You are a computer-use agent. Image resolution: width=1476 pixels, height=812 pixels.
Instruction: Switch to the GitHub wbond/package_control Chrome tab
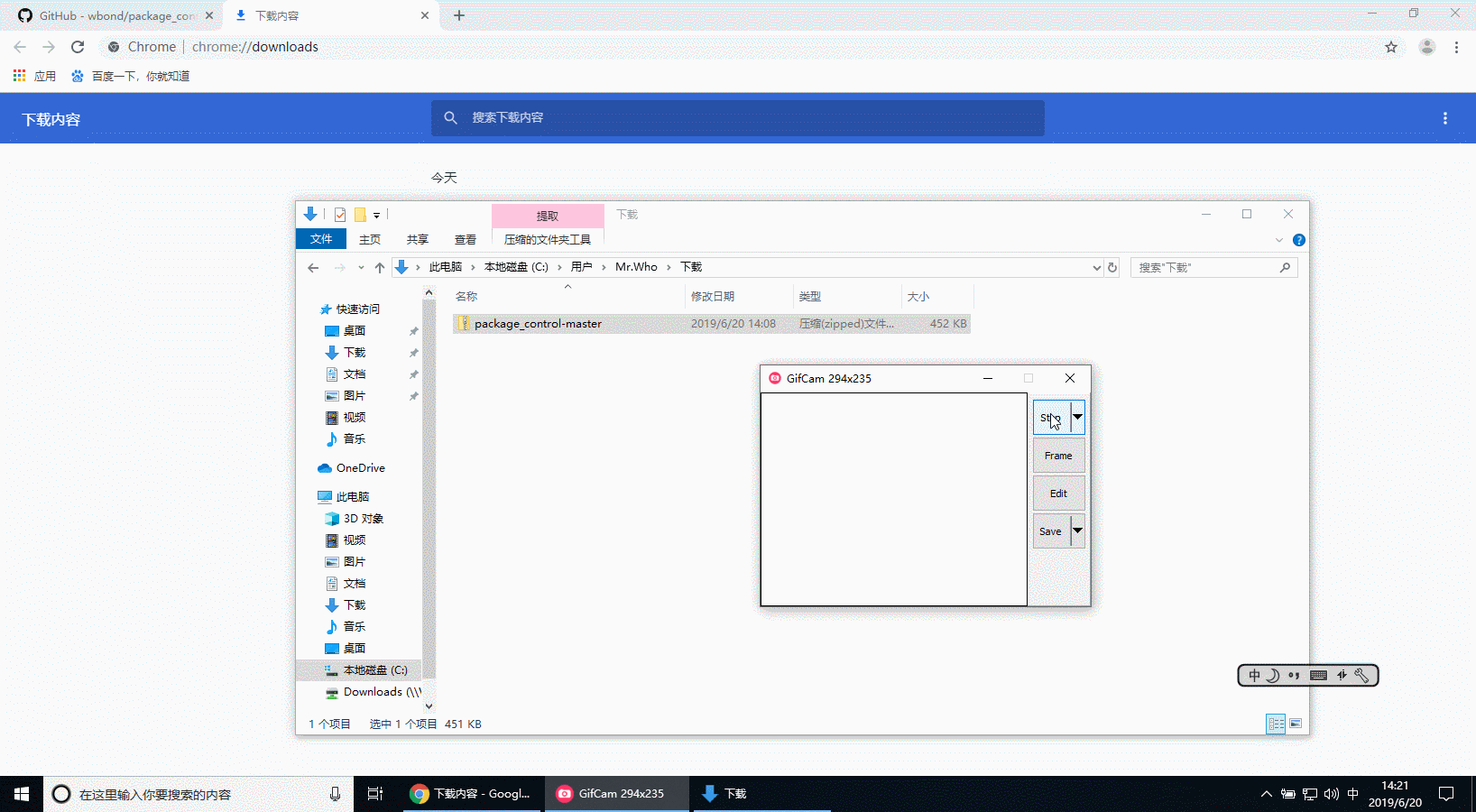click(x=115, y=15)
